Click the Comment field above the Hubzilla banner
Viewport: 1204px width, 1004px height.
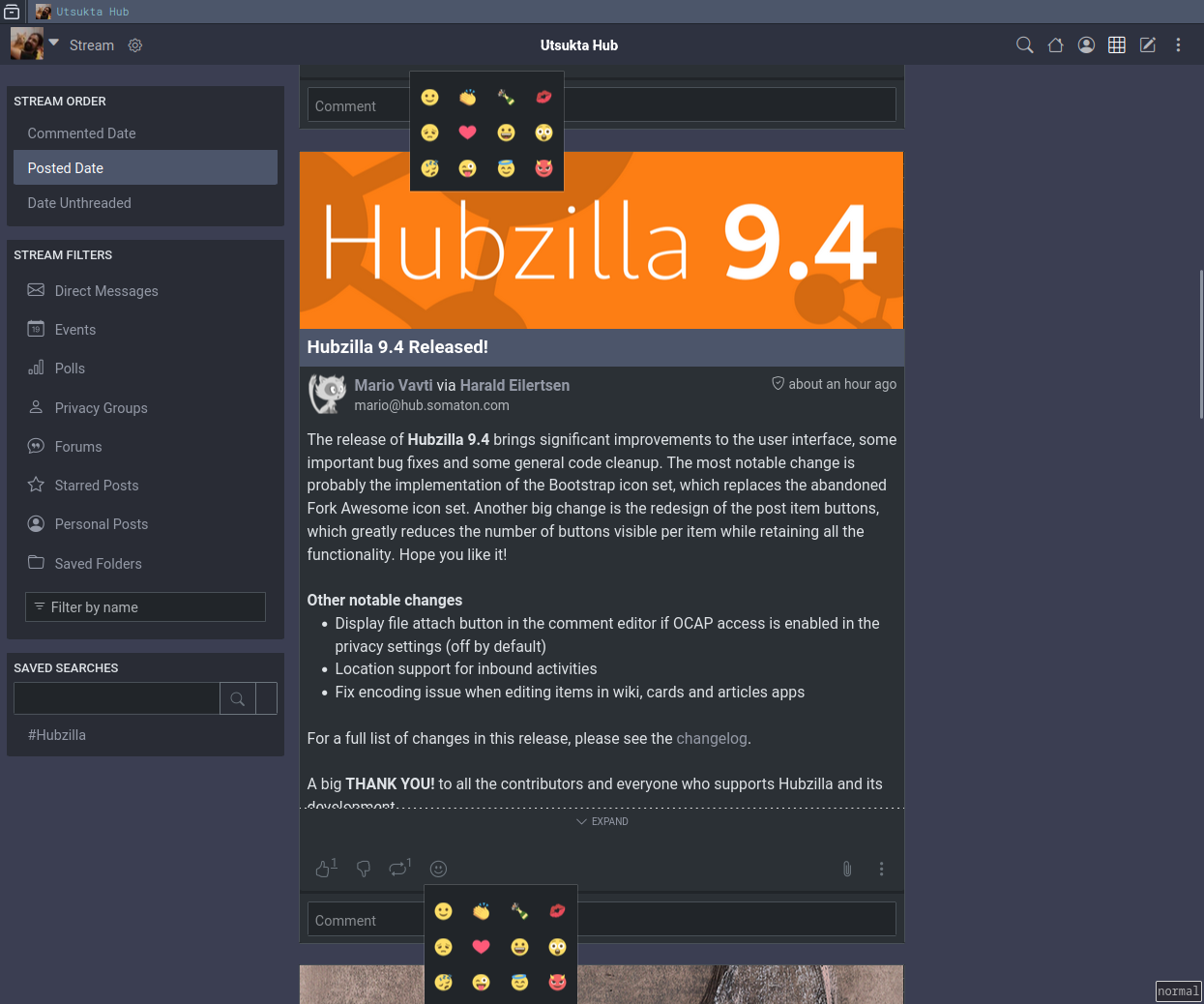[x=602, y=105]
